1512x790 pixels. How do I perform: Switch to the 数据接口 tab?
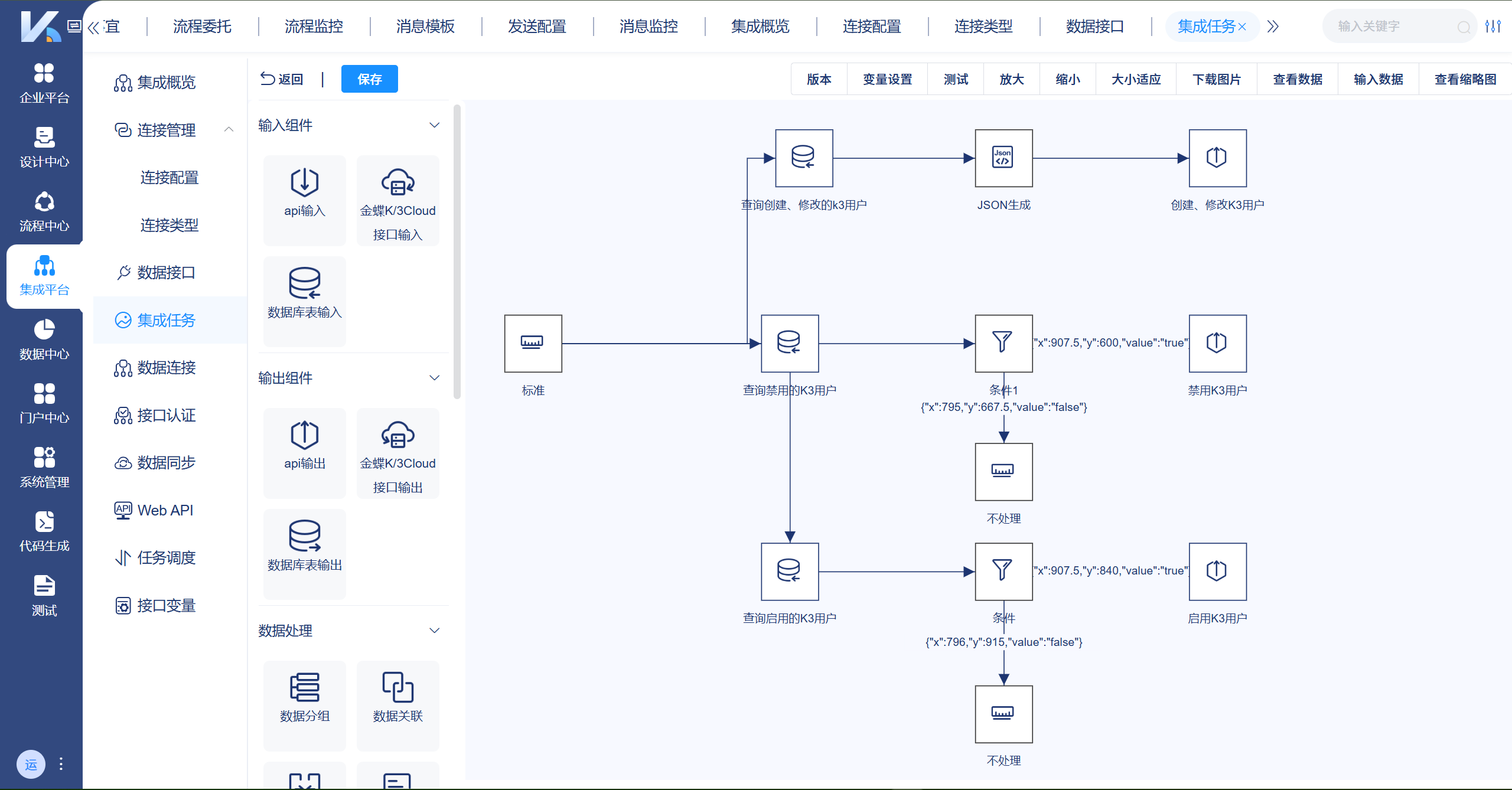(x=1094, y=27)
